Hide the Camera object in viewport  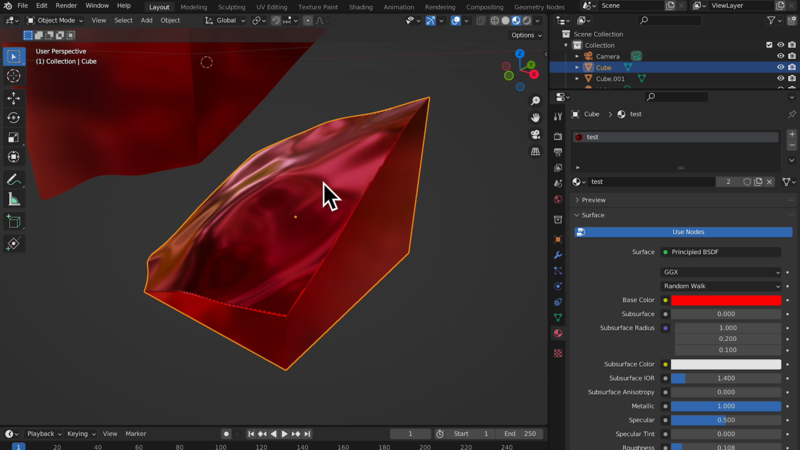tap(781, 56)
